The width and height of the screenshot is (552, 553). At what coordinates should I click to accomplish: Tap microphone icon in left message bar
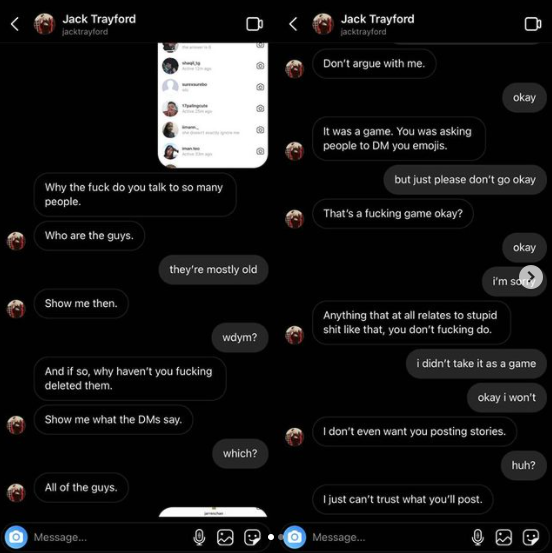click(x=199, y=537)
